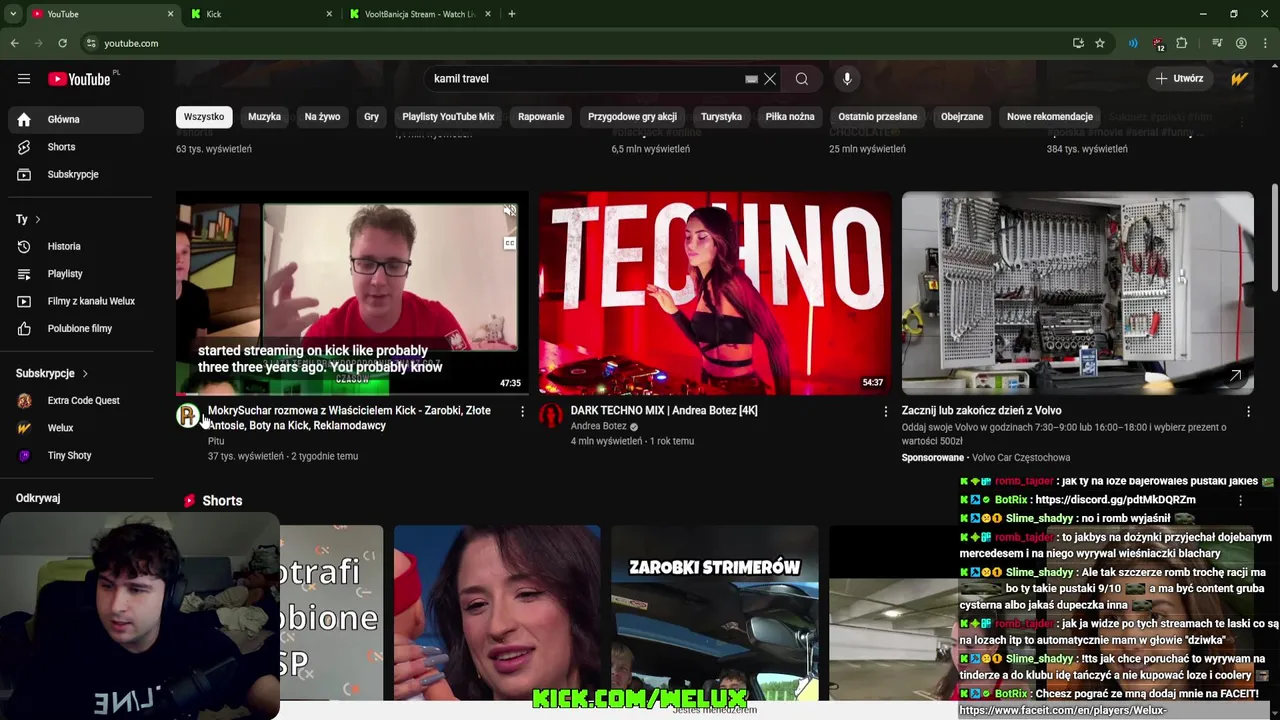The height and width of the screenshot is (720, 1280).
Task: Open a new browser tab
Action: (x=511, y=14)
